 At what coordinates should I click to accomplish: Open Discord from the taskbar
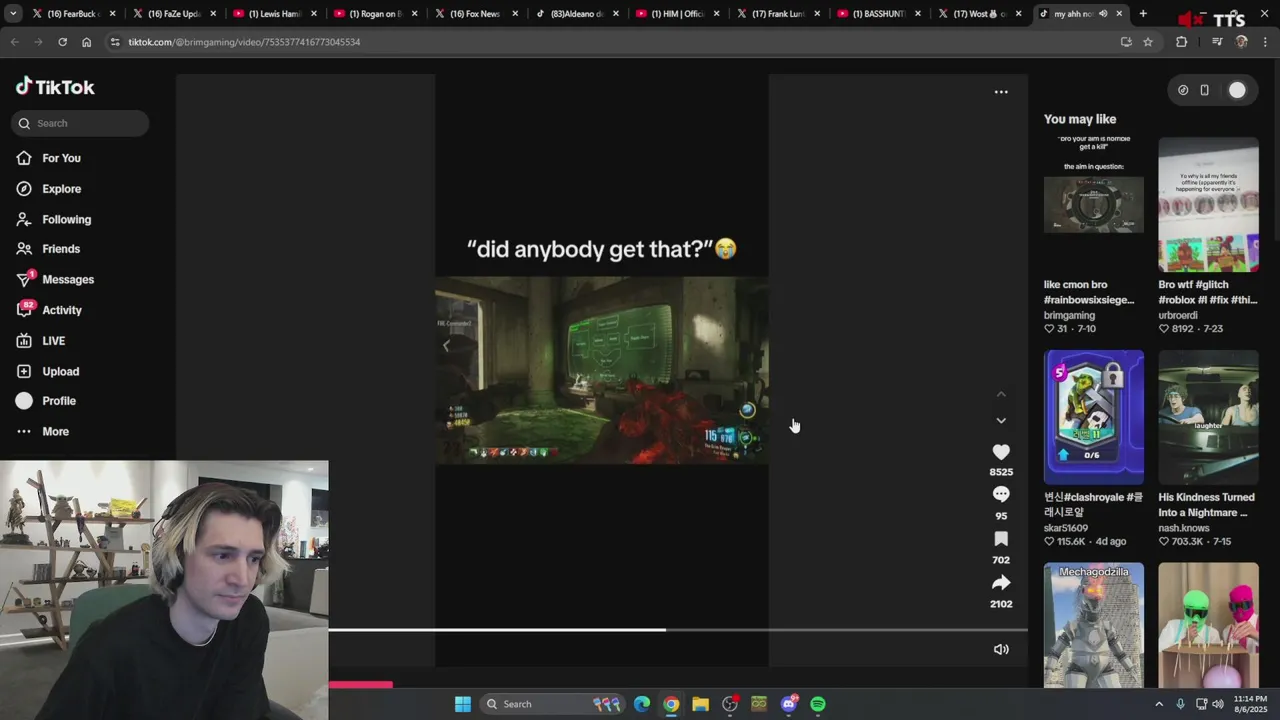[789, 704]
